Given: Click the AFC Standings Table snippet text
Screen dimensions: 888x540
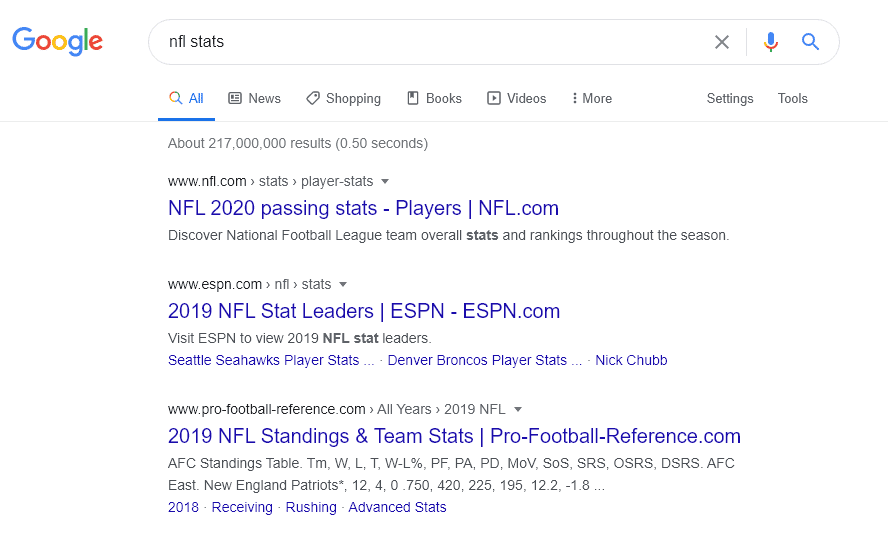Looking at the screenshot, I should tap(451, 474).
